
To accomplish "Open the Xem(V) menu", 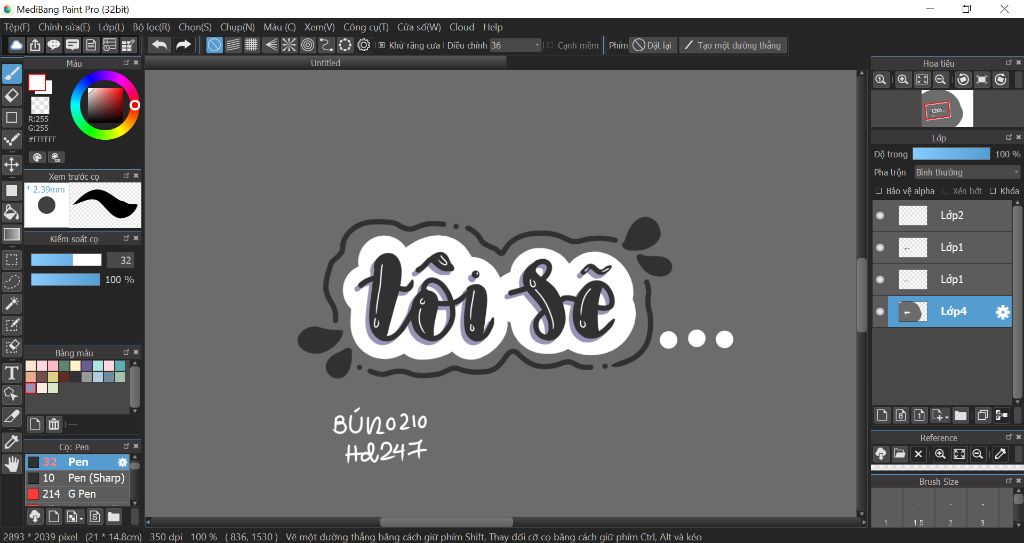I will pos(319,27).
